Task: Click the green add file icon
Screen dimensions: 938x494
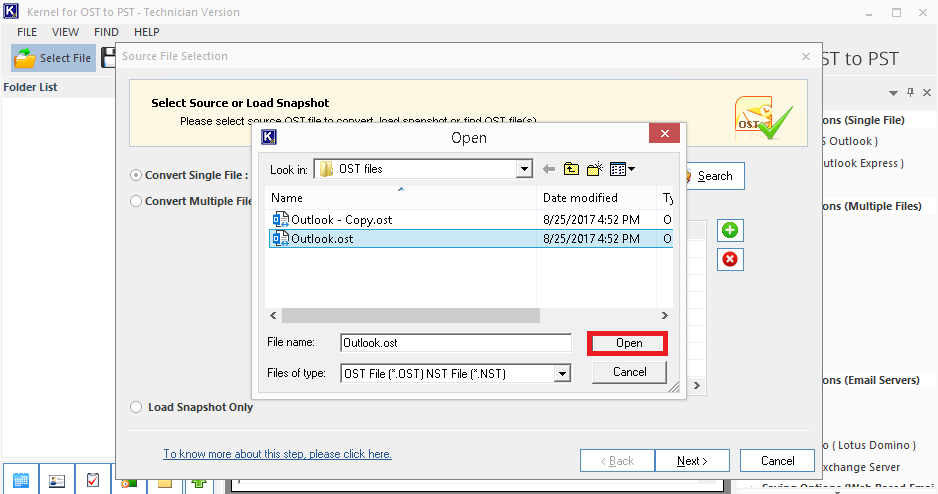Action: pos(730,230)
